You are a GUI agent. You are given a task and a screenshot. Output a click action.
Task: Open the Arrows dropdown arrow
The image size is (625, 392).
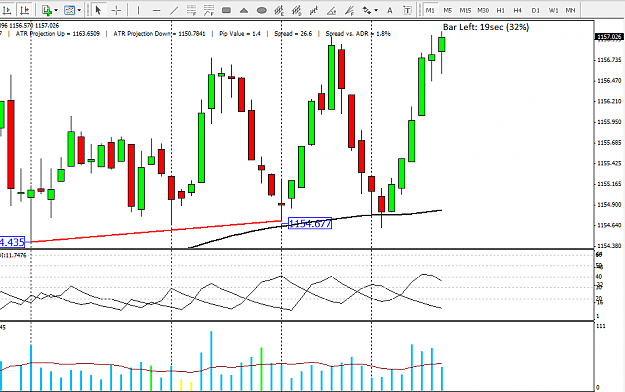(x=376, y=10)
